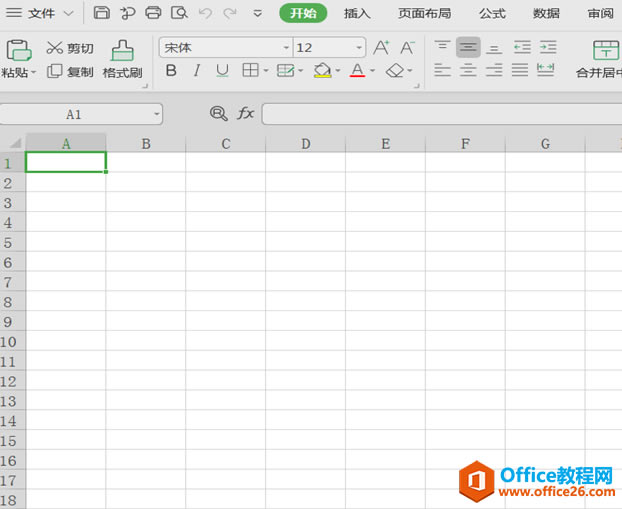Click the hamburger menu icon

(x=14, y=13)
